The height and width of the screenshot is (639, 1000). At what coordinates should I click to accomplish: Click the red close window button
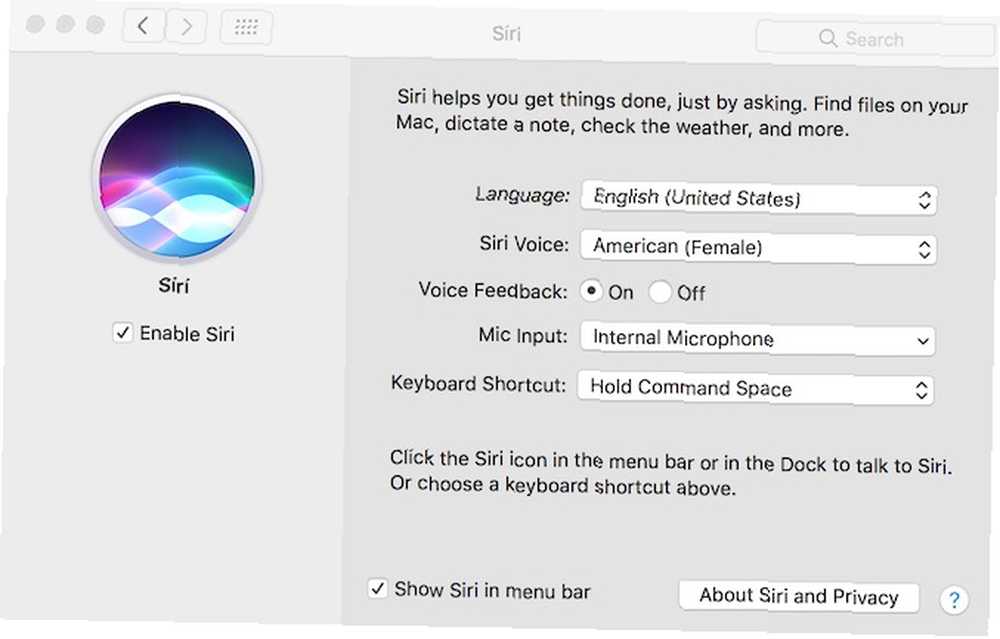point(35,24)
